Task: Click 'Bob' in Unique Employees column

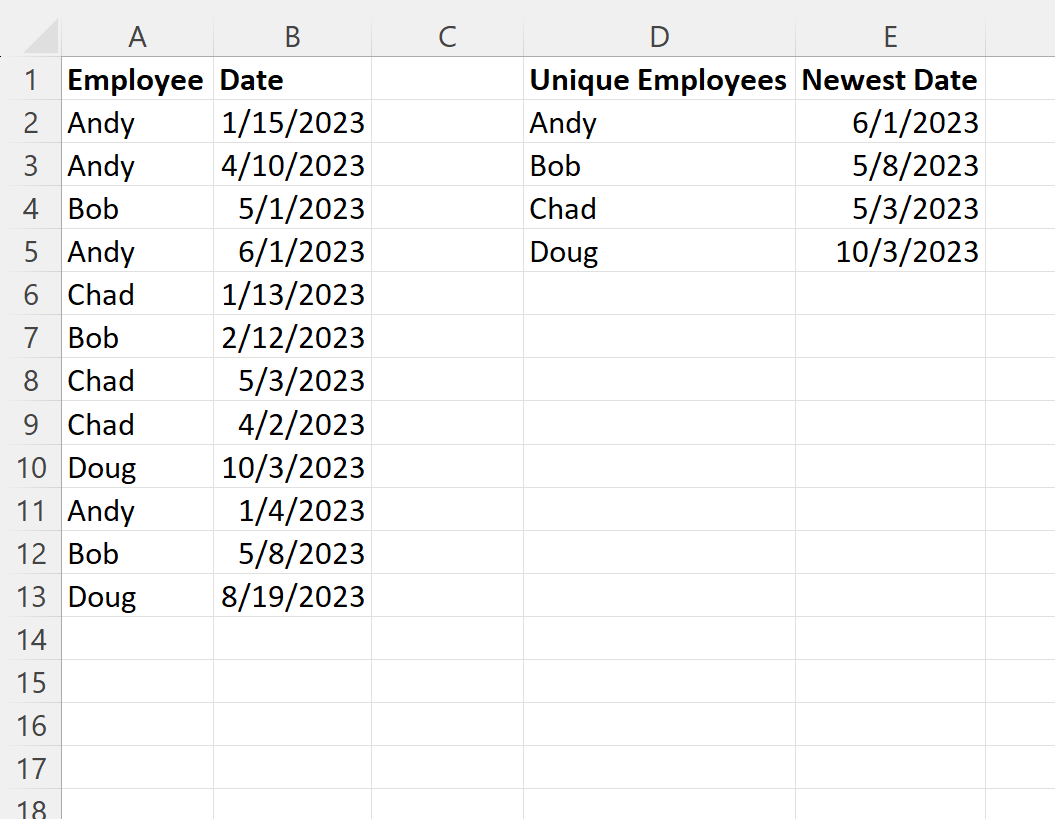Action: point(659,166)
